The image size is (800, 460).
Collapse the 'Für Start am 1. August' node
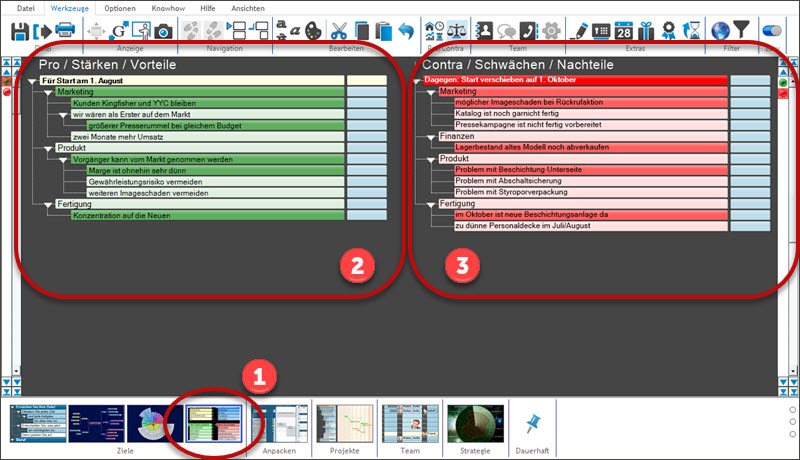tap(32, 81)
